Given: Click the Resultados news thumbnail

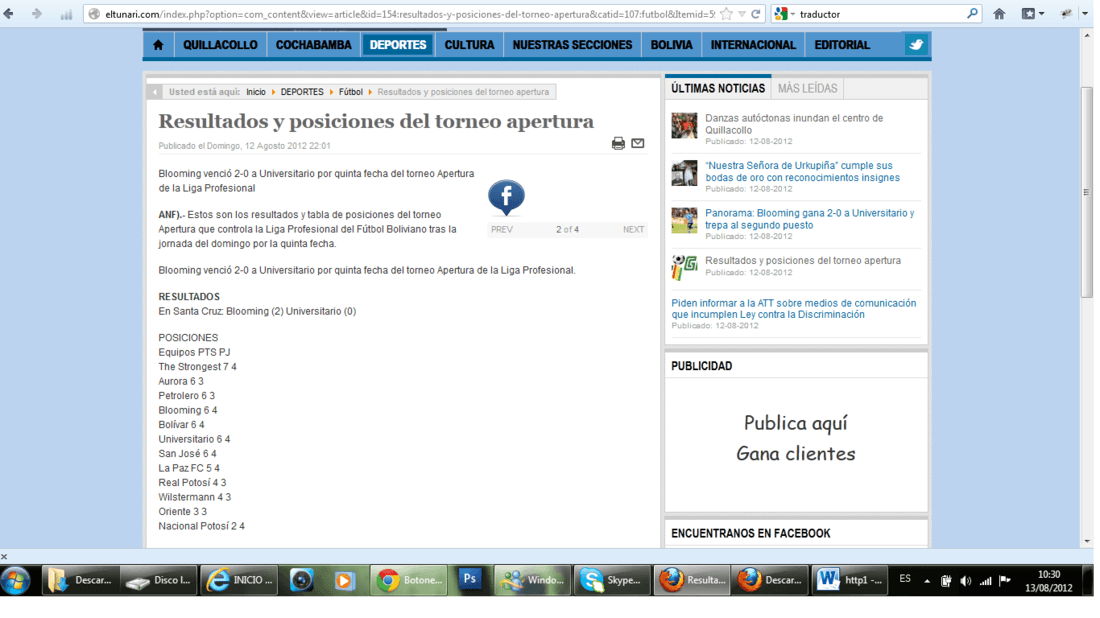Looking at the screenshot, I should (x=684, y=267).
